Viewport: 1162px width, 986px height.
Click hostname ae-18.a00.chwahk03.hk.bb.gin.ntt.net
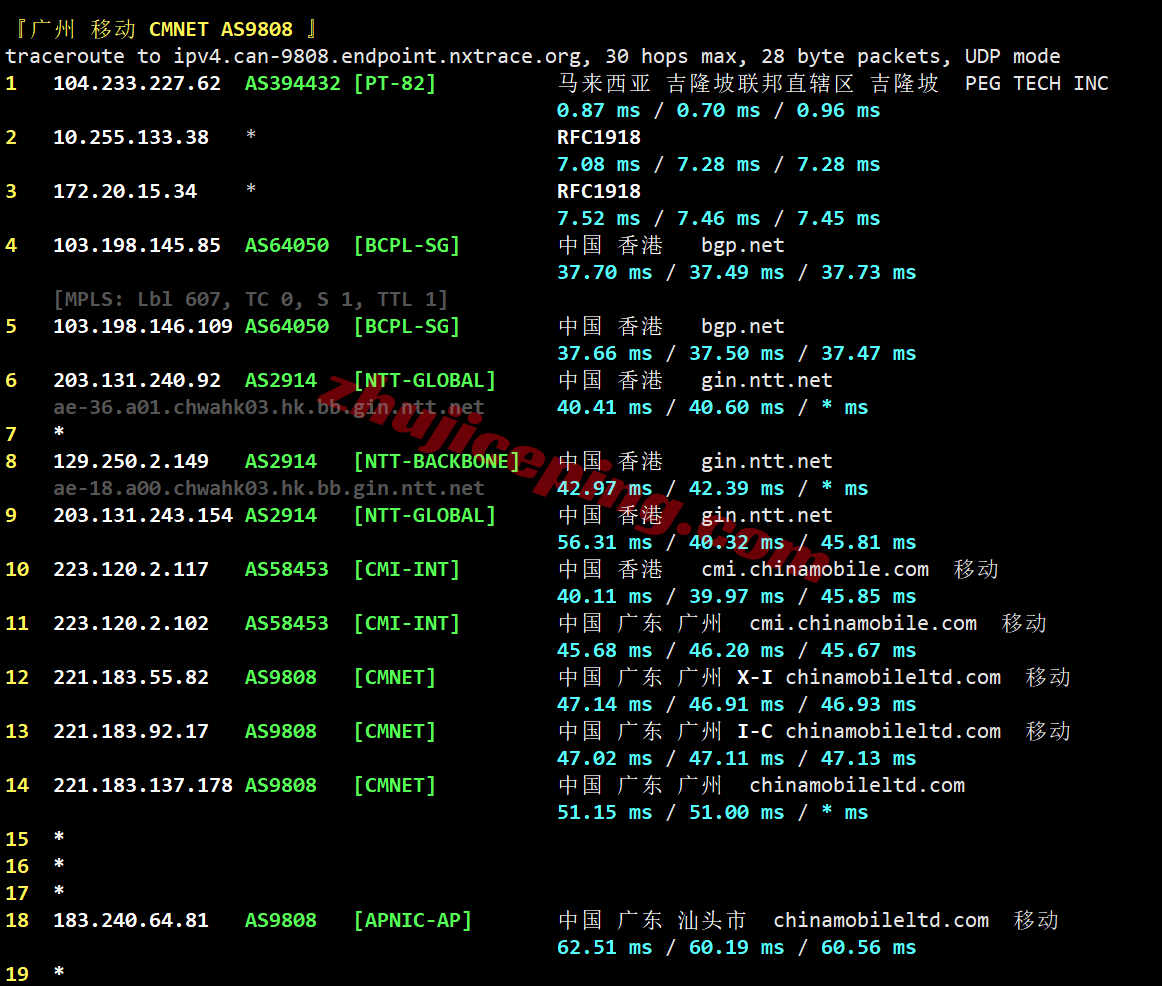(268, 488)
